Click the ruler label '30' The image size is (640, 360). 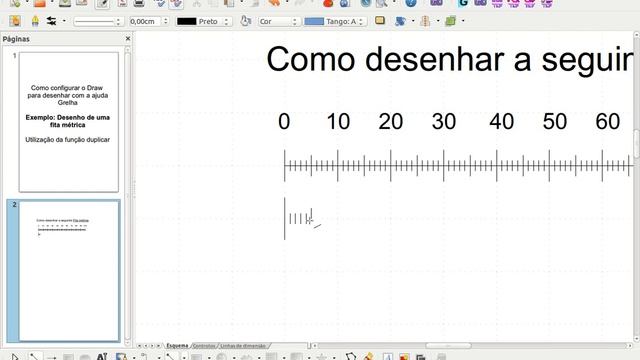click(x=444, y=122)
